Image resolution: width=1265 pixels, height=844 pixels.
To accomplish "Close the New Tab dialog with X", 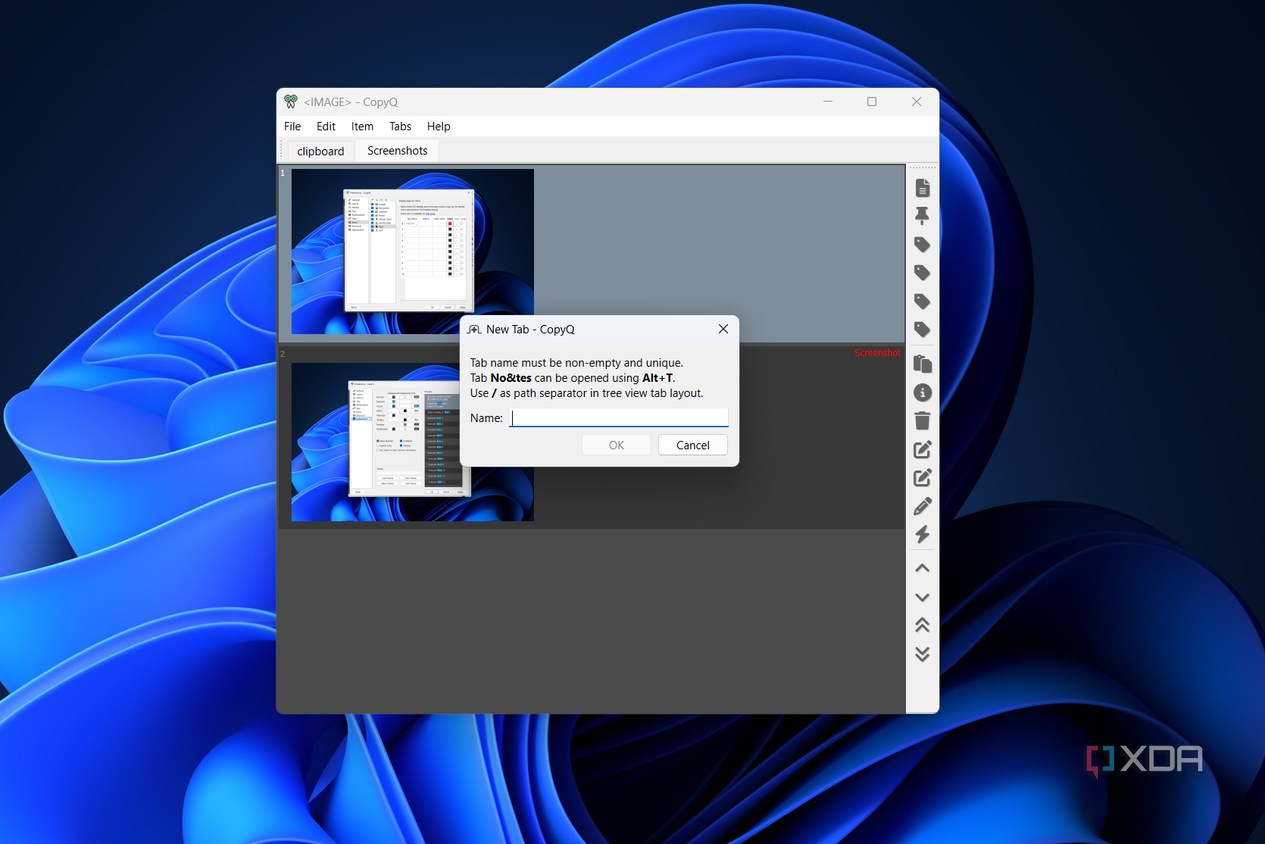I will 723,329.
